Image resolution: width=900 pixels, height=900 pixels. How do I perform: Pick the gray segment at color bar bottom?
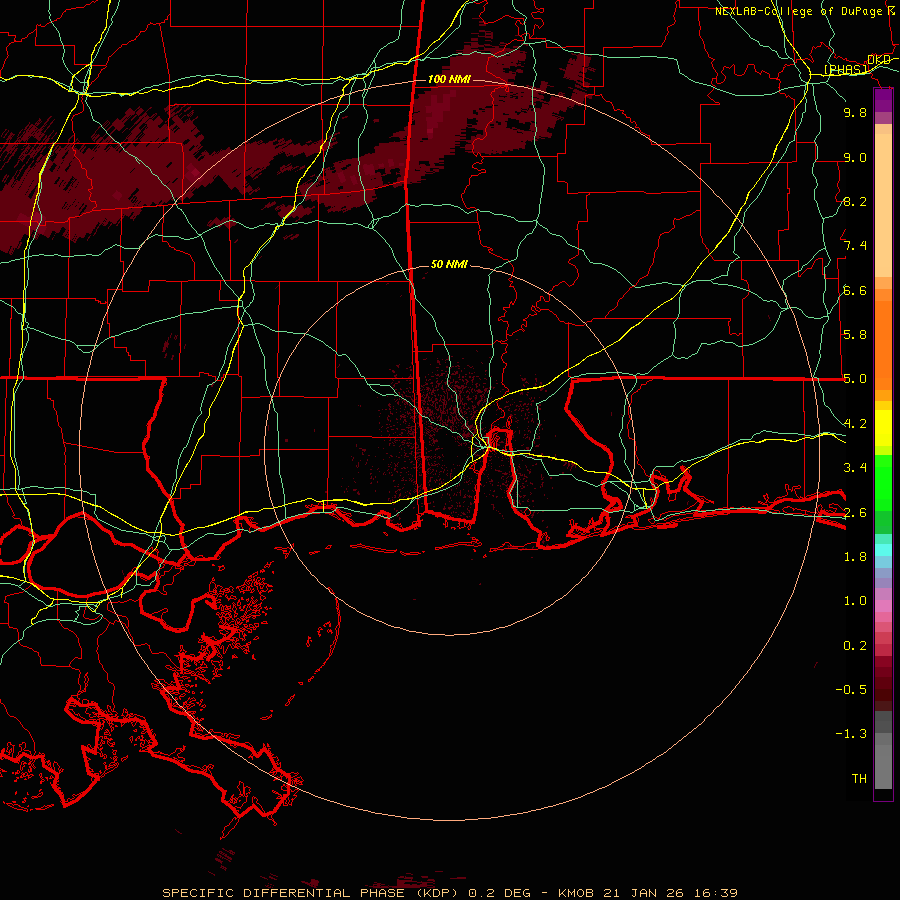883,766
